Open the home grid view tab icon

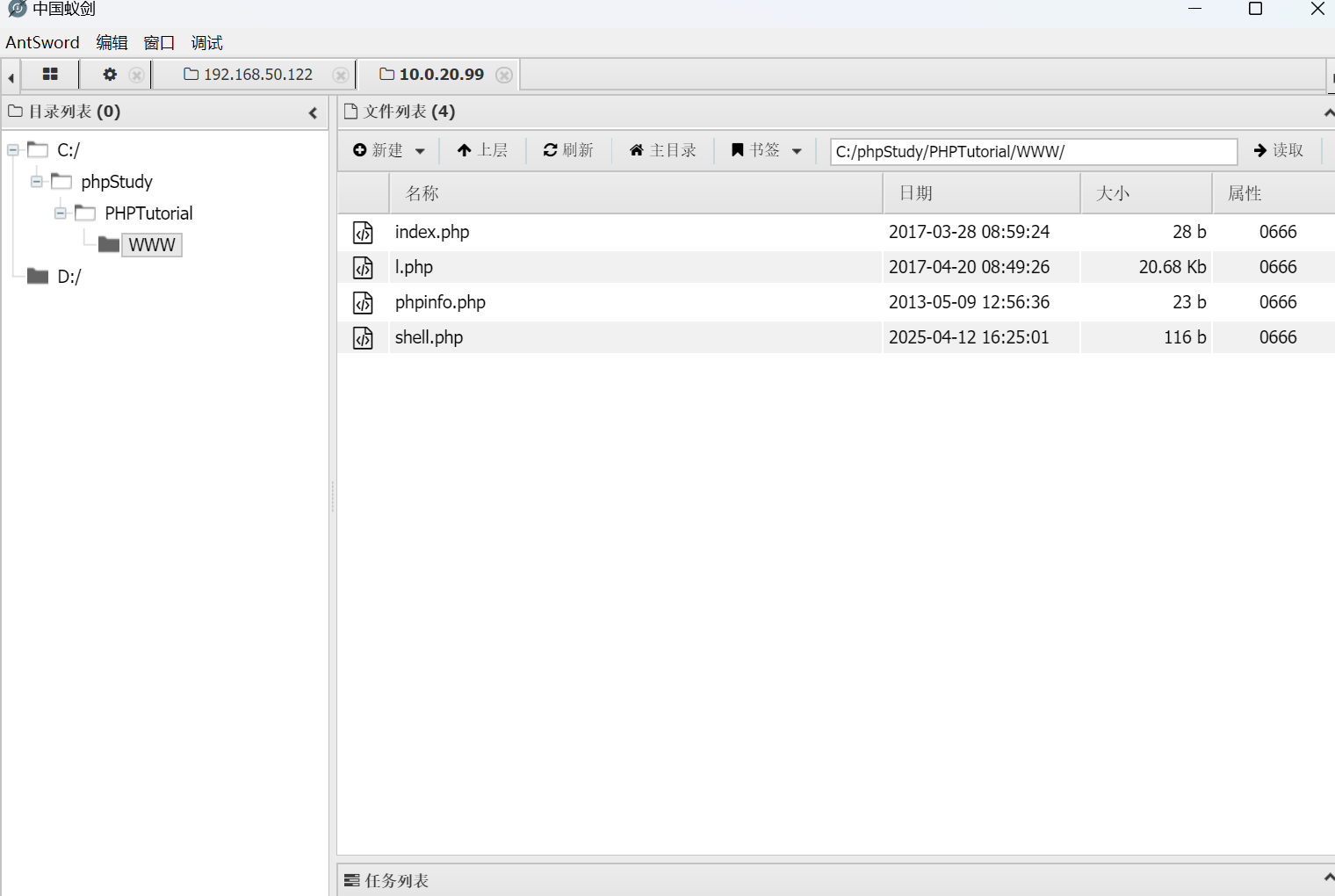(50, 75)
